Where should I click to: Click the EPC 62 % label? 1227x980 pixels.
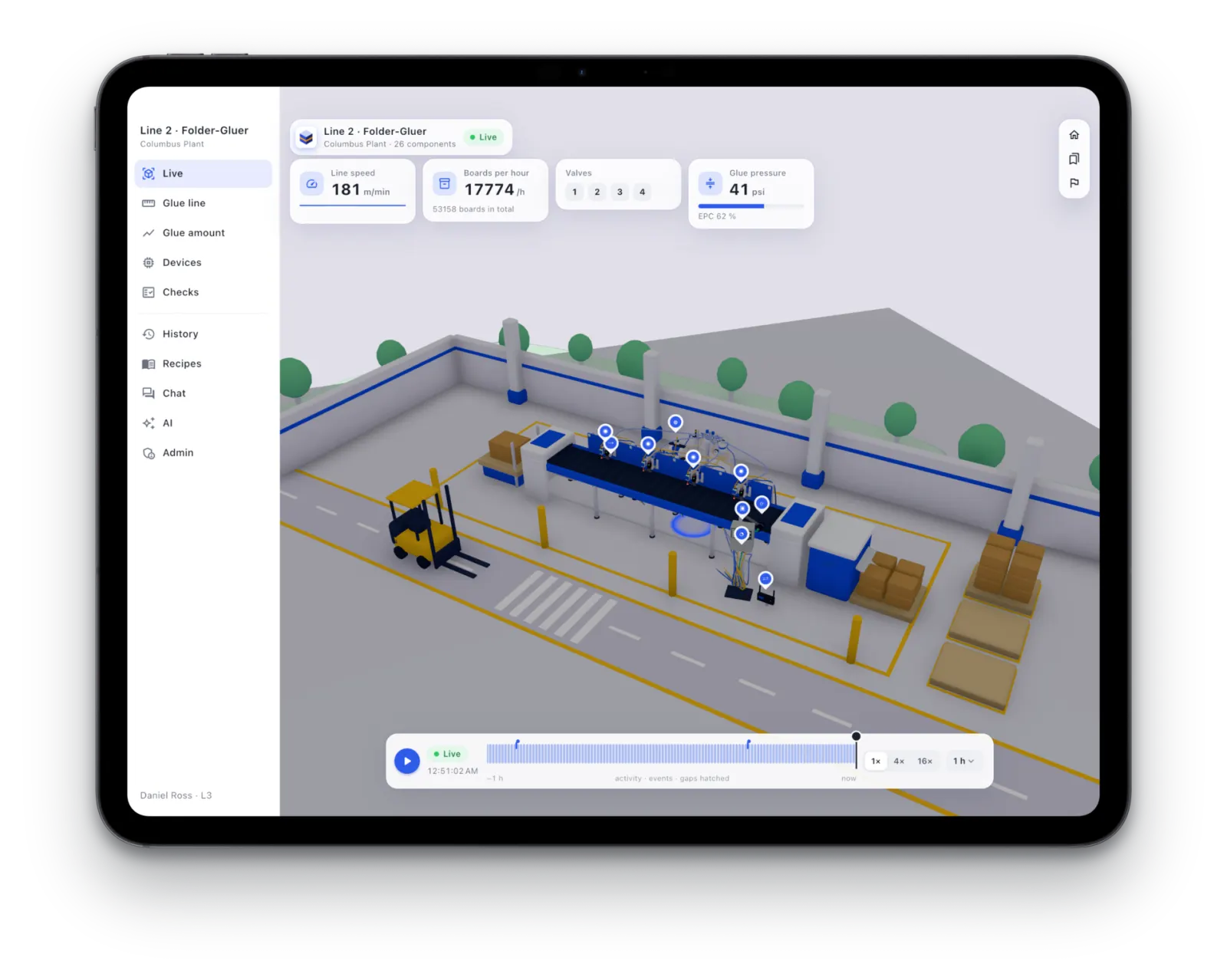pos(717,216)
